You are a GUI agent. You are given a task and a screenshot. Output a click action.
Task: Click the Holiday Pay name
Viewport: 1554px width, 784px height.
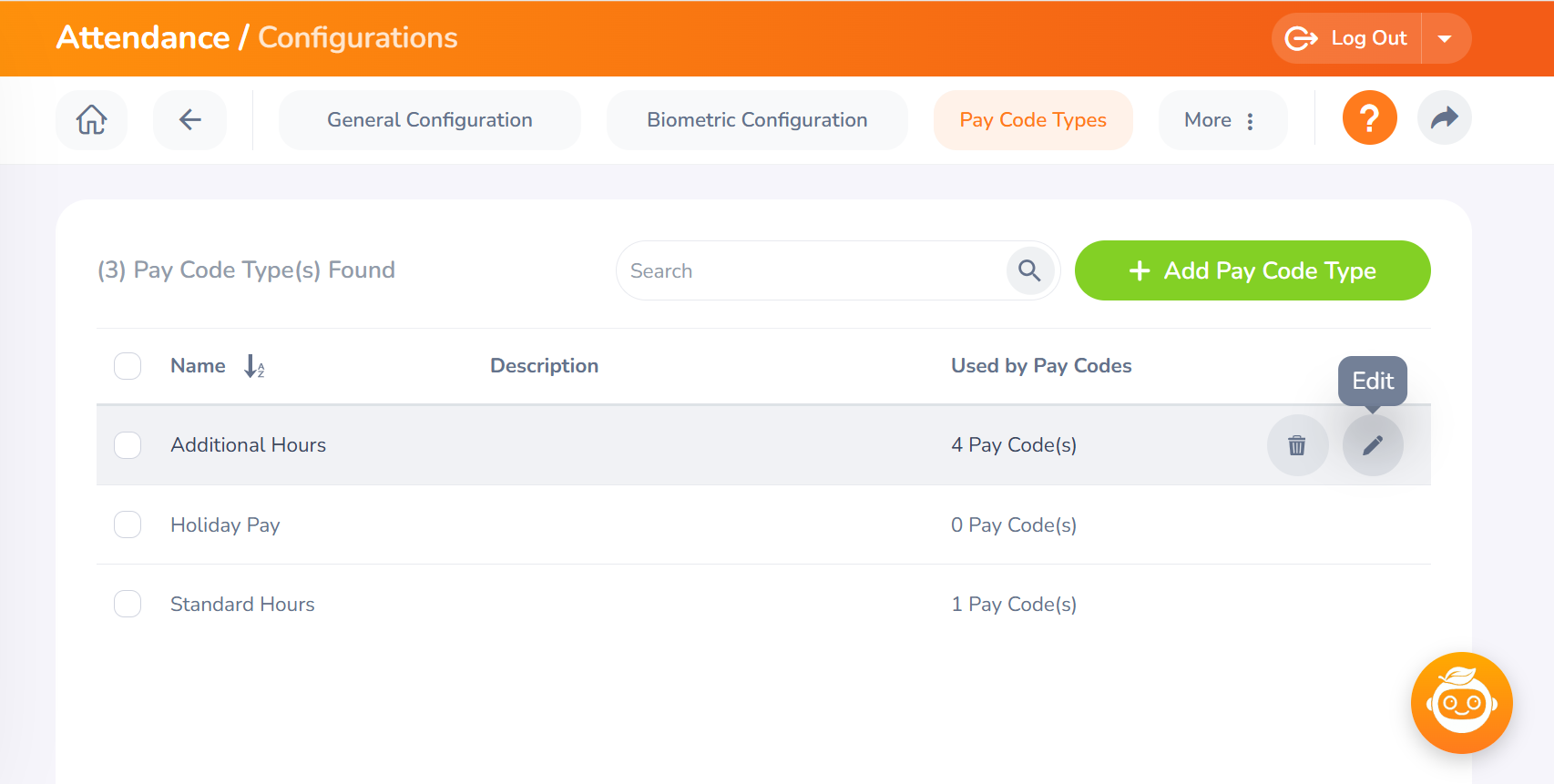pyautogui.click(x=225, y=525)
